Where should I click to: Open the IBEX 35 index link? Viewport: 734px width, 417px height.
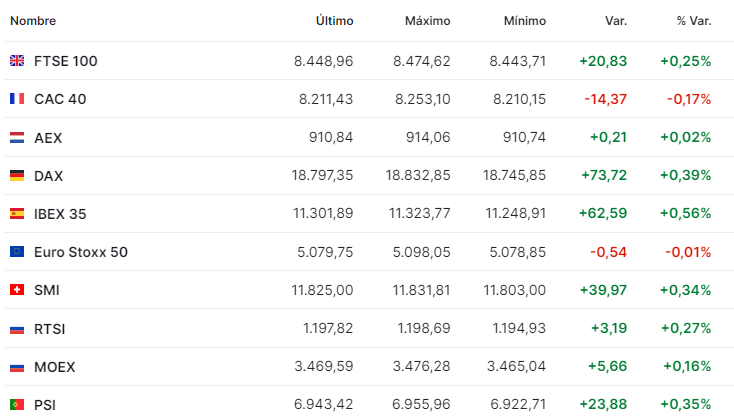[60, 214]
